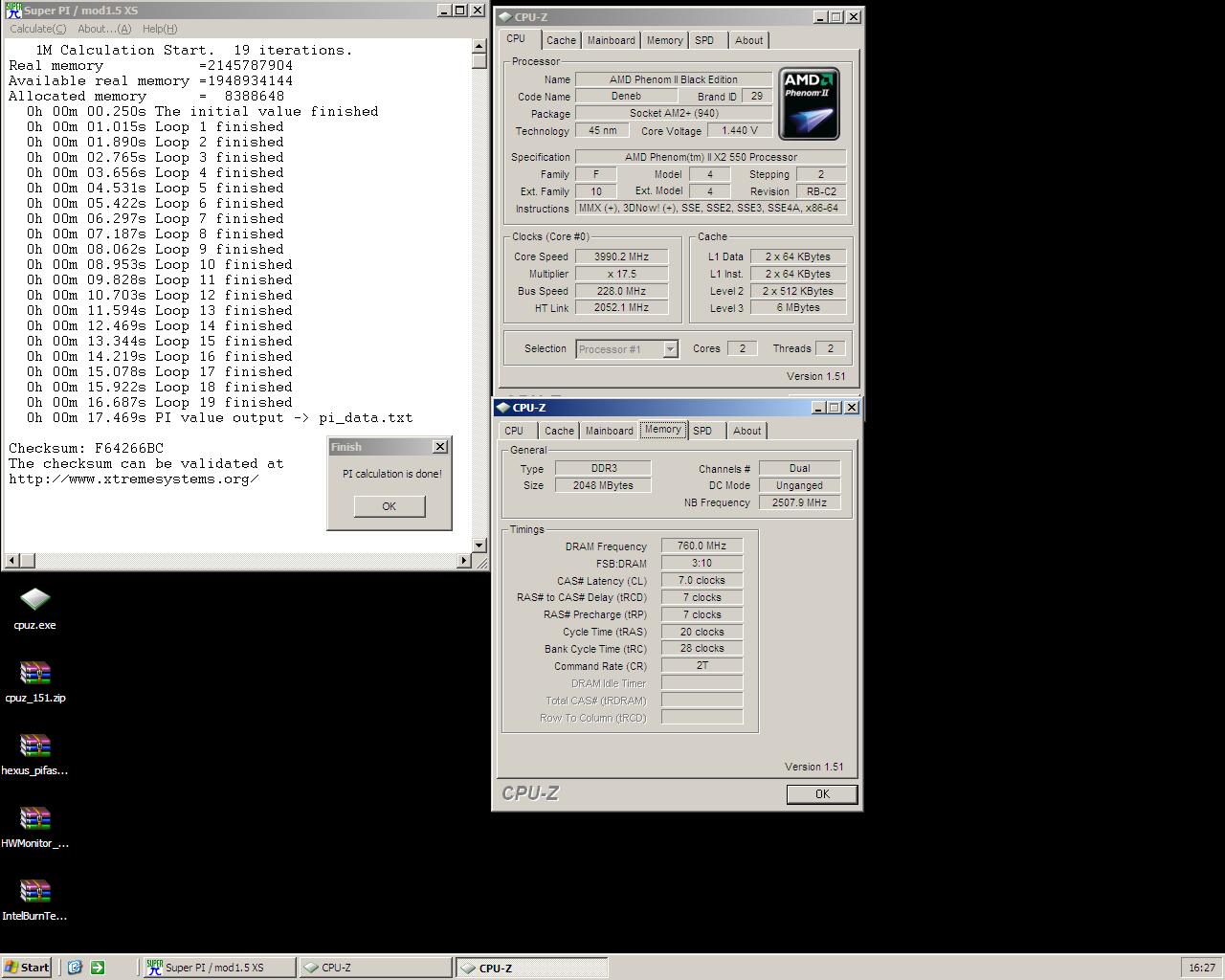Select the hexus_pifas archive icon on desktop
The image size is (1225, 980).
pyautogui.click(x=35, y=746)
